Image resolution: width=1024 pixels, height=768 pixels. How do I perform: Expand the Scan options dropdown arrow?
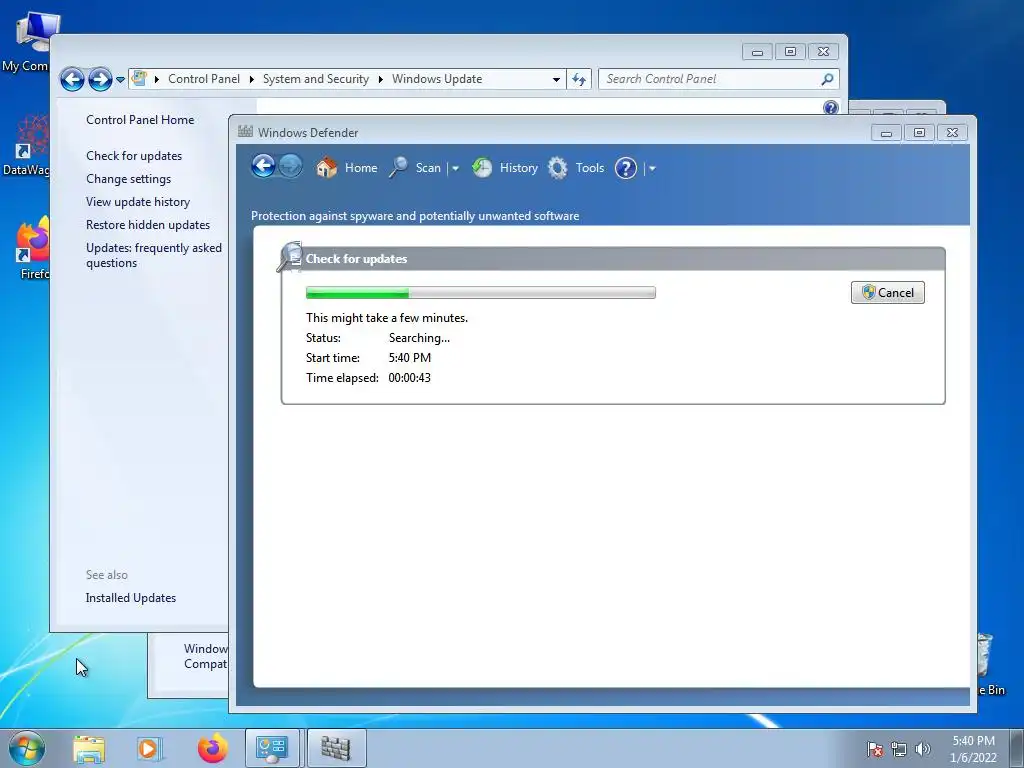(455, 168)
